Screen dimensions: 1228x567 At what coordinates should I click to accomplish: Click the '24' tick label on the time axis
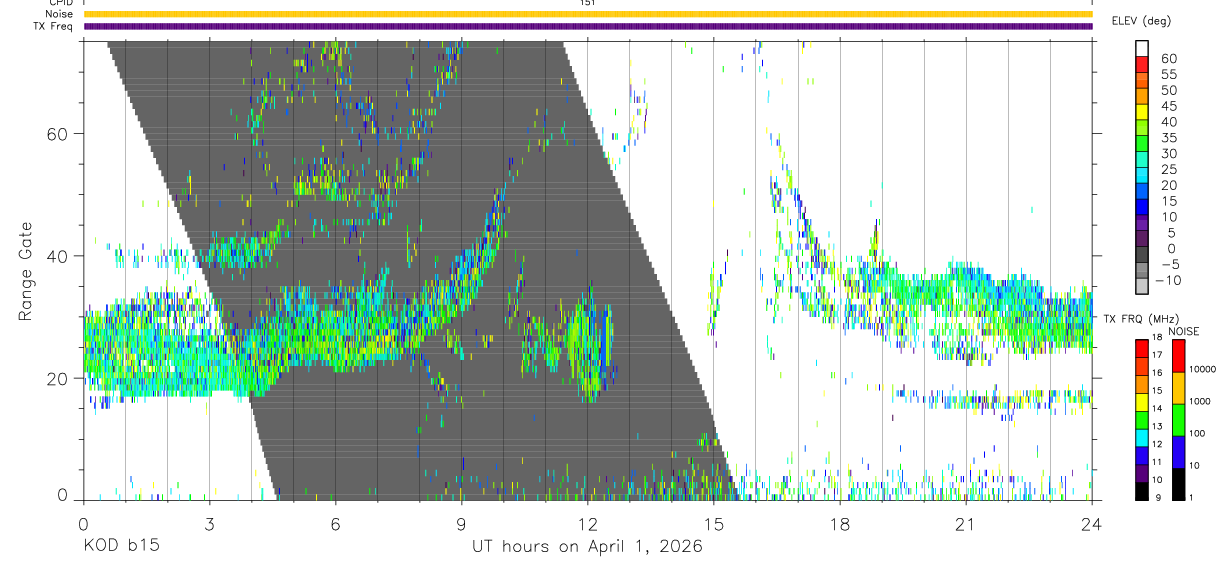1092,524
